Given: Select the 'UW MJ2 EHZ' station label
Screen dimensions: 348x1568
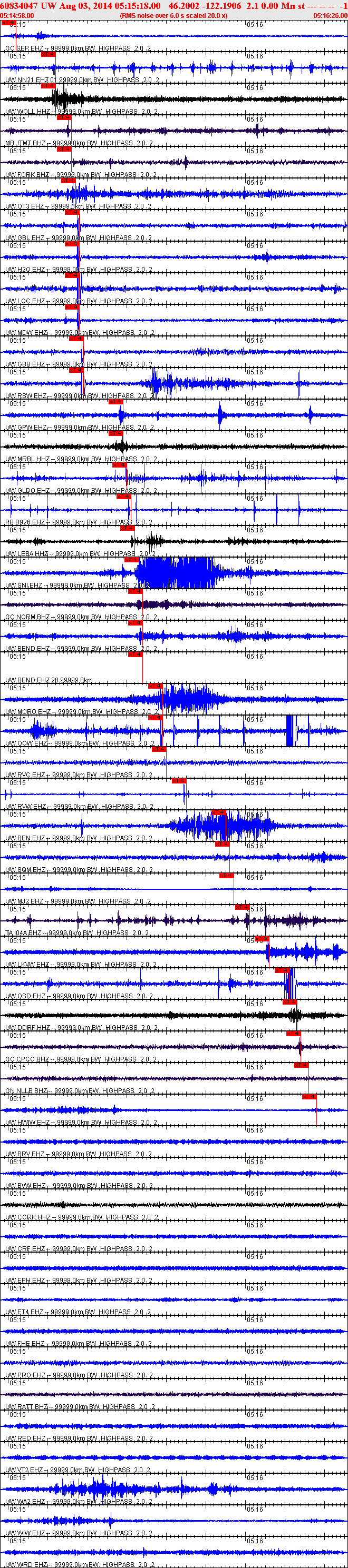Looking at the screenshot, I should [24, 901].
